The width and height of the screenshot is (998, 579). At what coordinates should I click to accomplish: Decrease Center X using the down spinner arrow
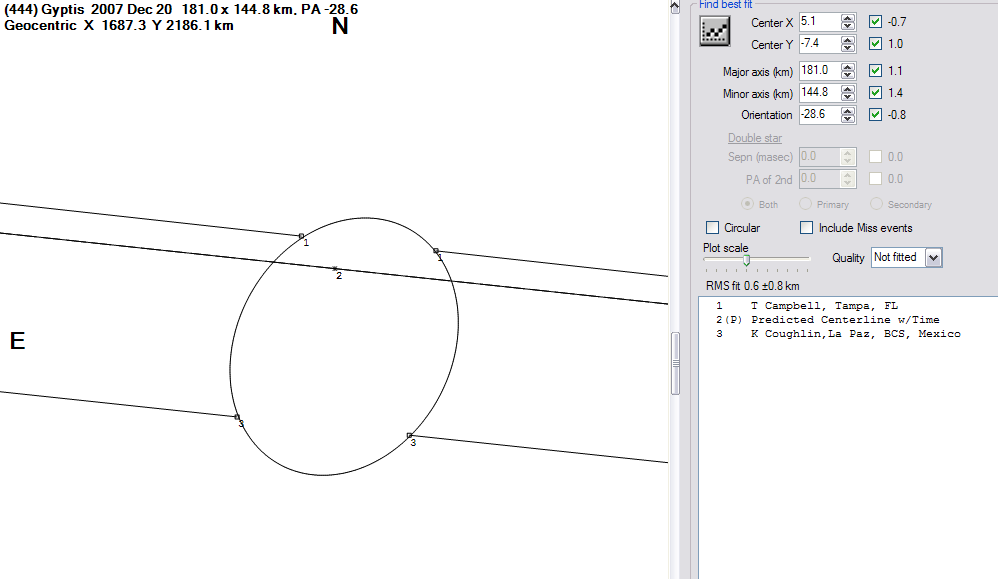[847, 26]
